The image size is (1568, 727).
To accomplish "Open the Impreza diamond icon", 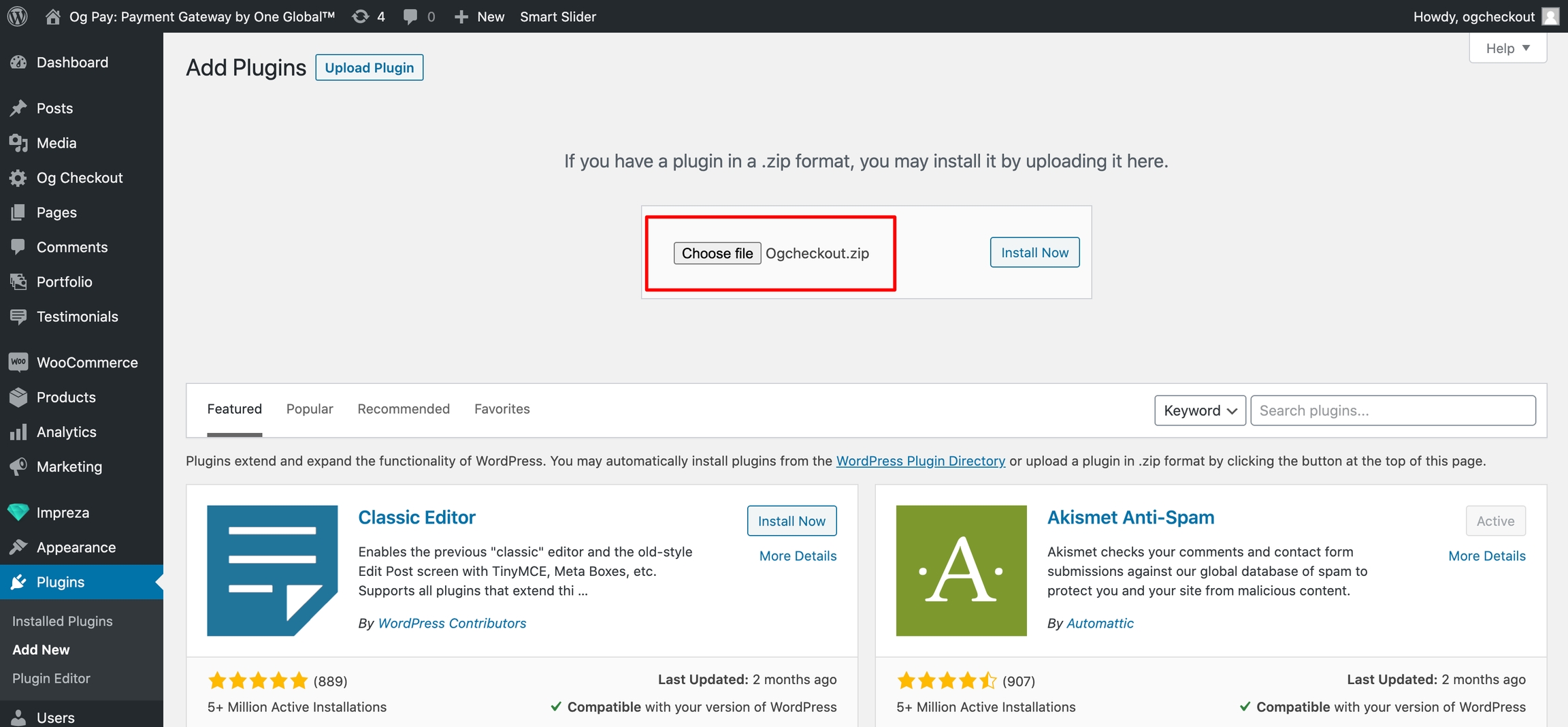I will (x=18, y=512).
